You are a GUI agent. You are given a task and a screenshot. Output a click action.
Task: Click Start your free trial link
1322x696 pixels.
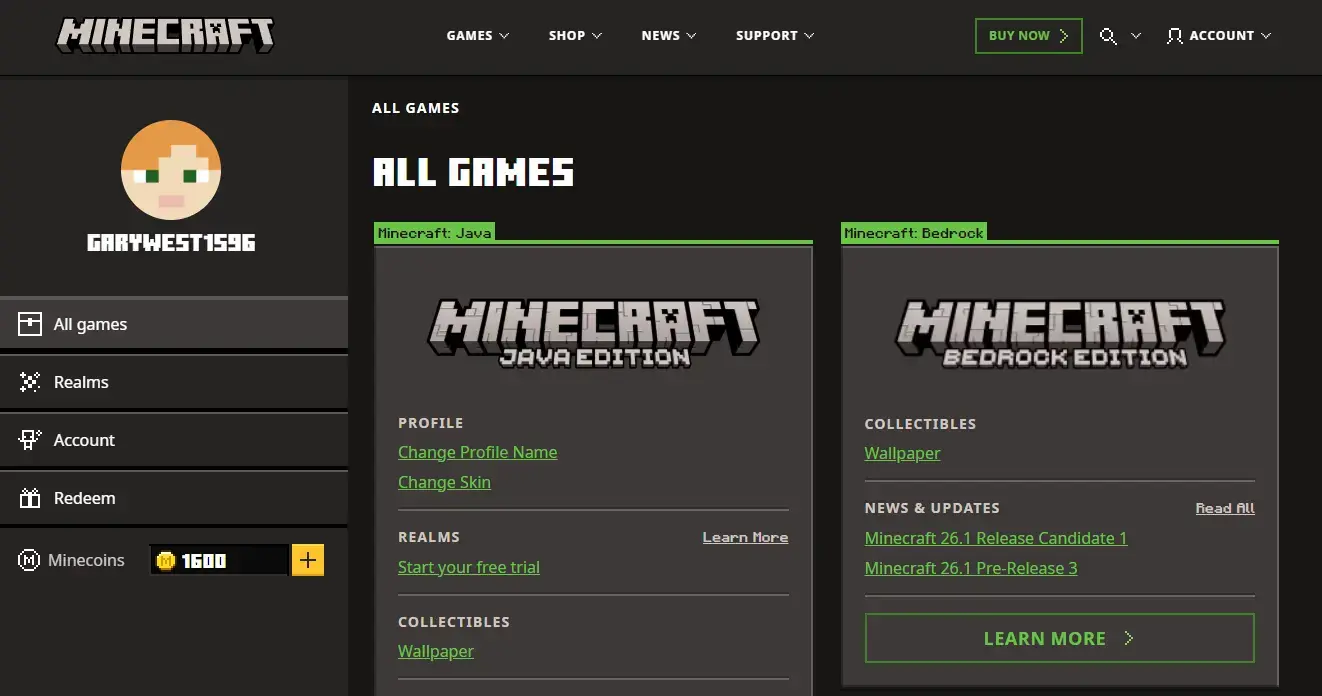point(468,567)
